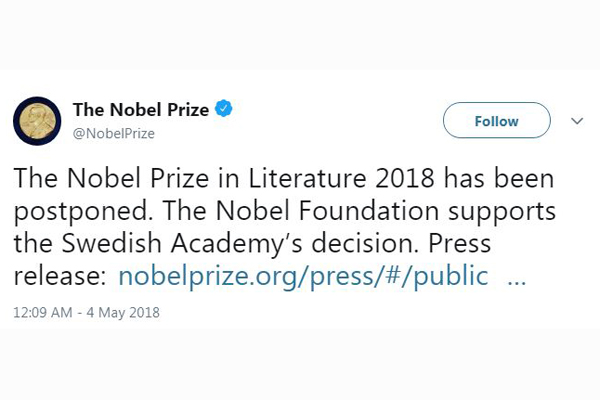
Task: Click the '2018' year in the tweet text
Action: coord(404,178)
